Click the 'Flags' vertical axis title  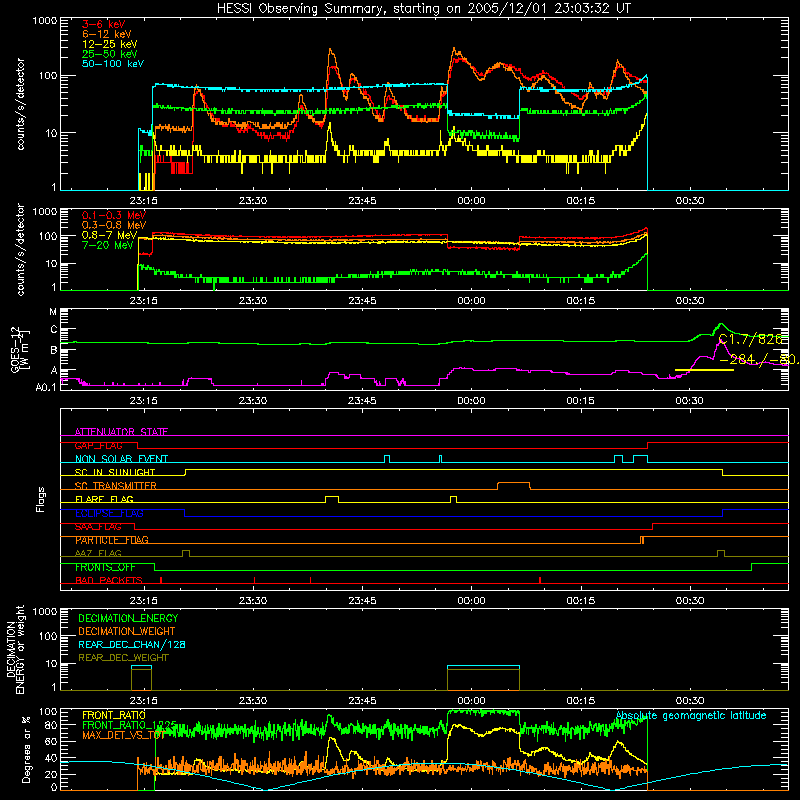pos(41,499)
